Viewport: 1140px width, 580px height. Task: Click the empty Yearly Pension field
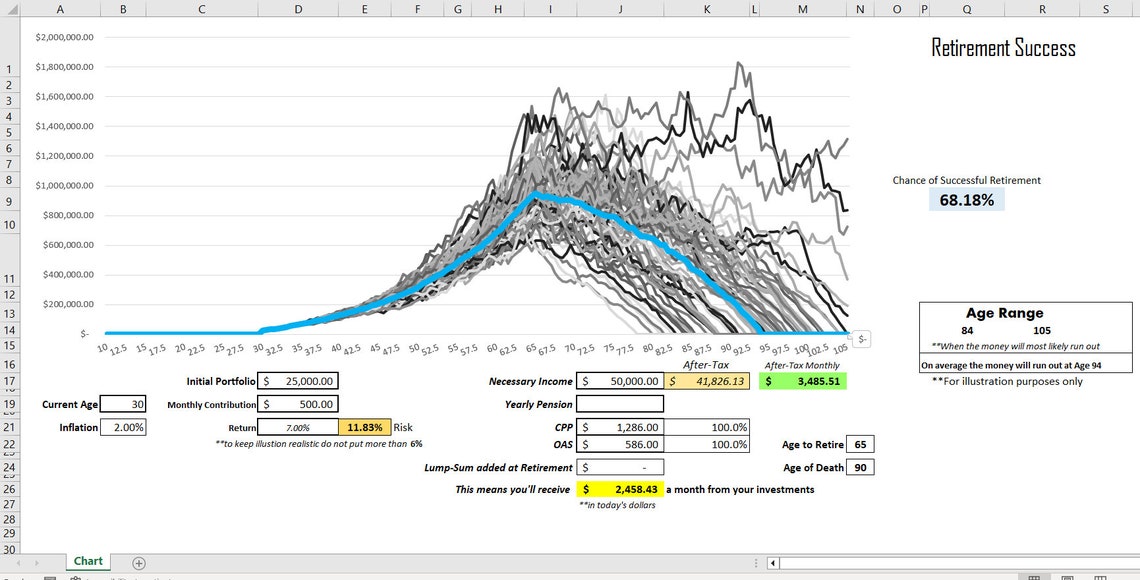tap(620, 404)
